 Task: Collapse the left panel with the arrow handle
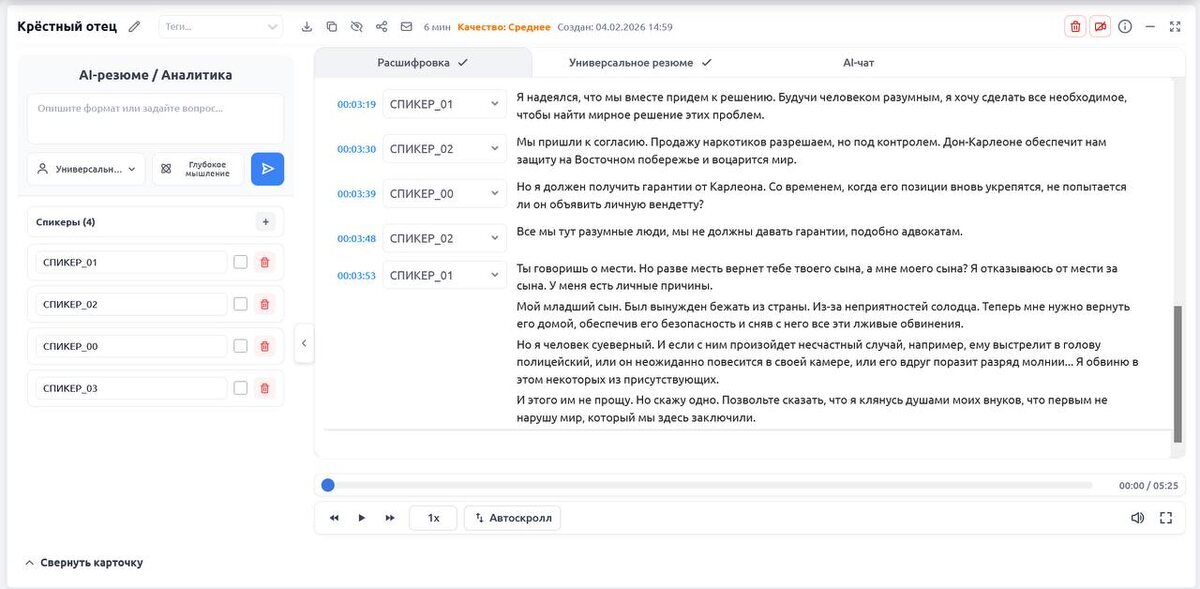(305, 343)
